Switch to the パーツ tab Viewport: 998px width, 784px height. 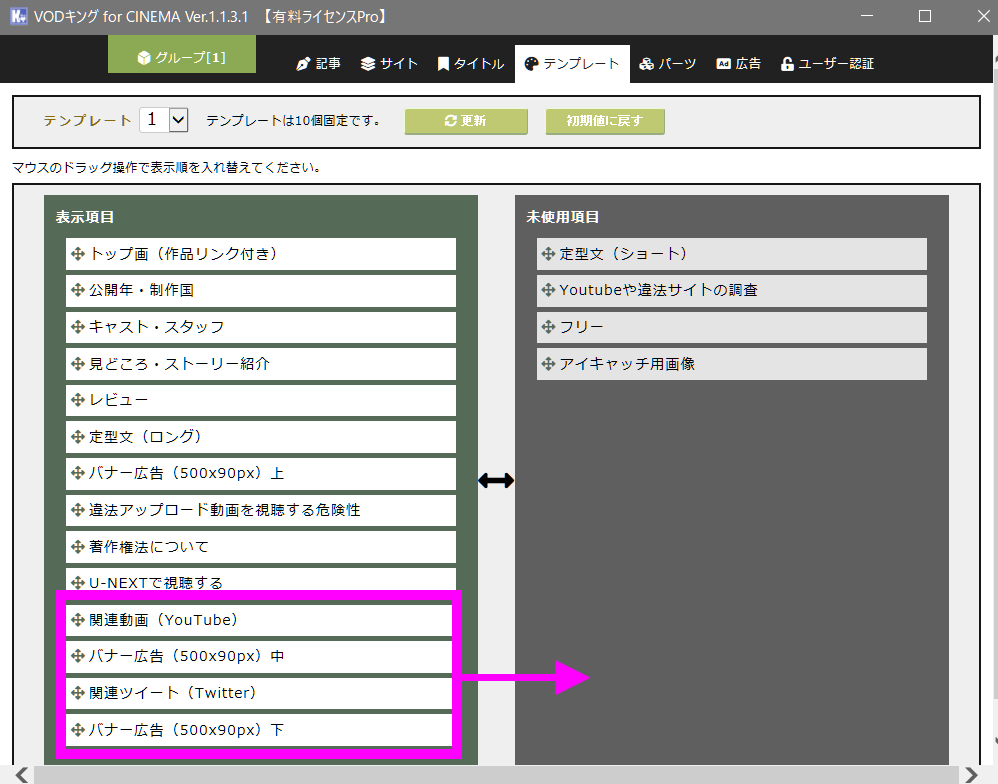pyautogui.click(x=667, y=64)
